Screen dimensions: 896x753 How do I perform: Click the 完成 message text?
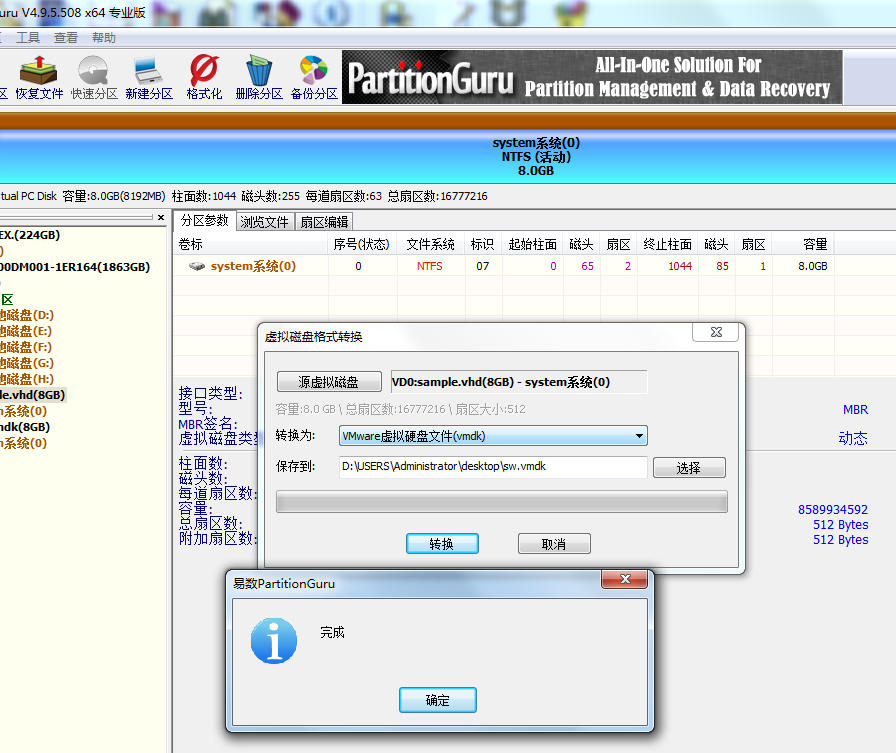coord(332,632)
